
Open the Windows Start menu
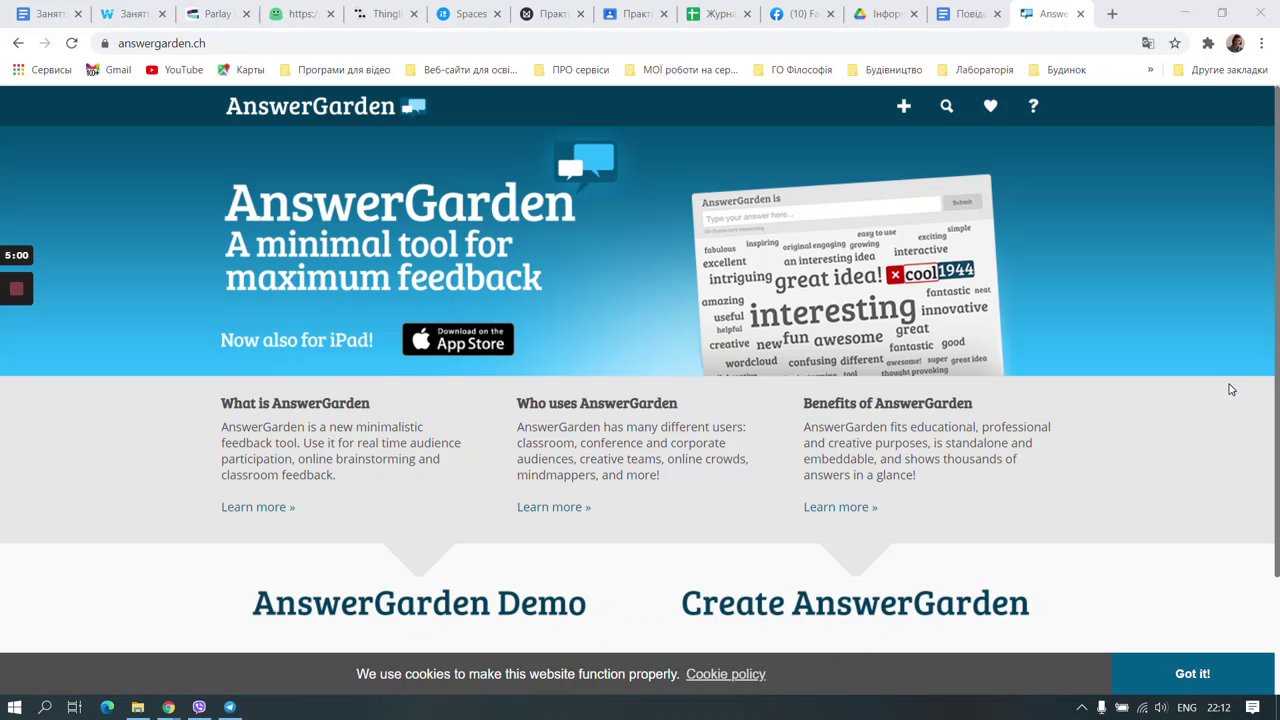tap(15, 707)
